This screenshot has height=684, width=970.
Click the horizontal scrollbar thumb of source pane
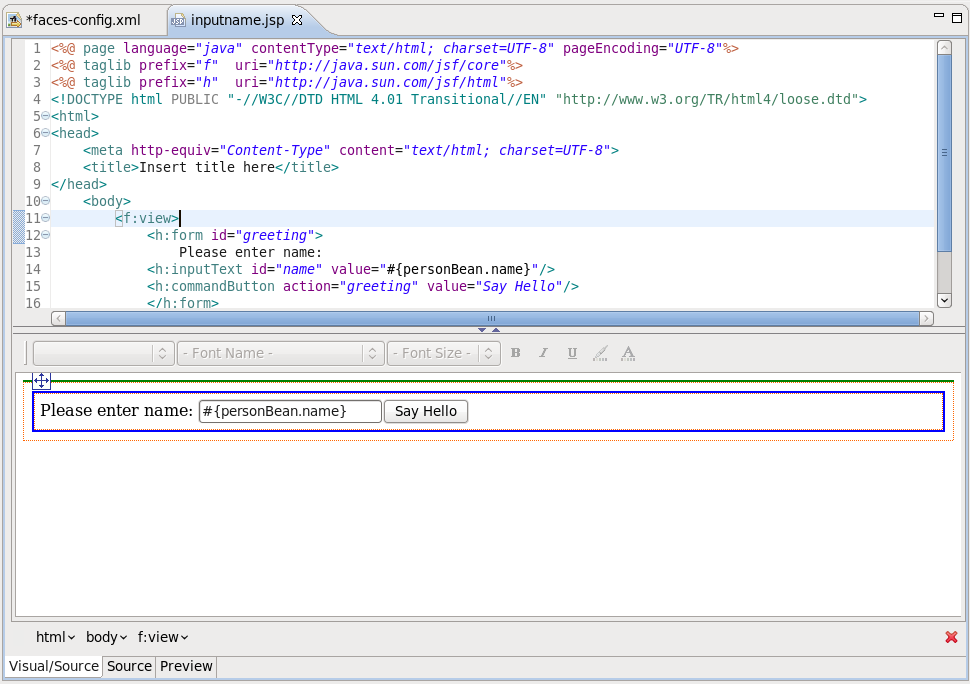[492, 318]
